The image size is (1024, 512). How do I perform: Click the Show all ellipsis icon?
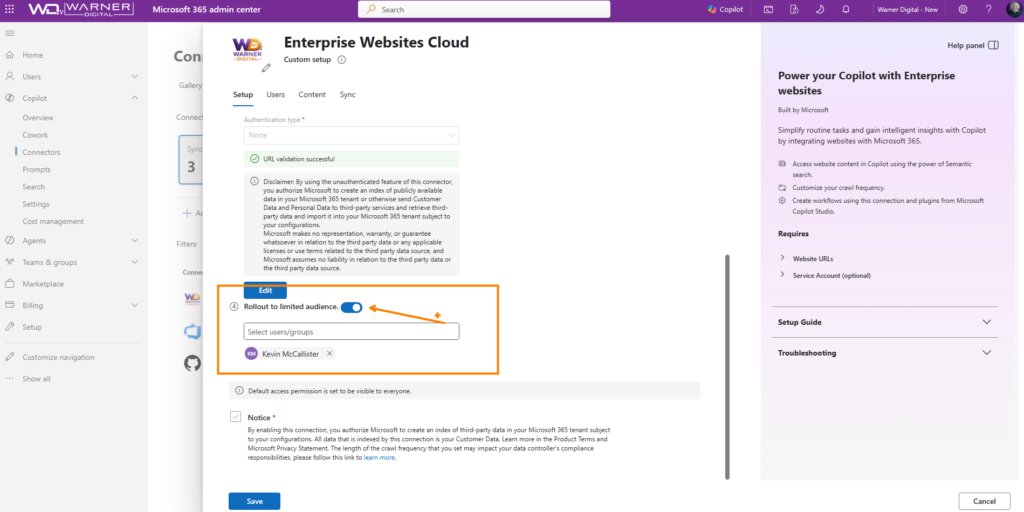coord(10,379)
